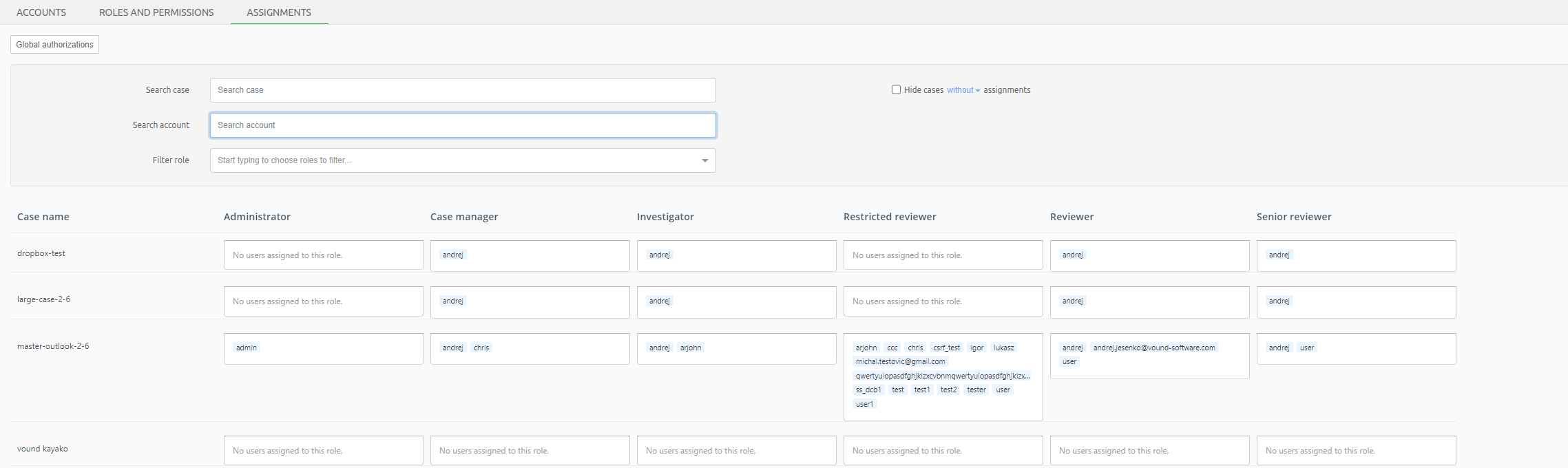1568x468 pixels.
Task: Open vound kayako Senior reviewer box
Action: (1356, 451)
